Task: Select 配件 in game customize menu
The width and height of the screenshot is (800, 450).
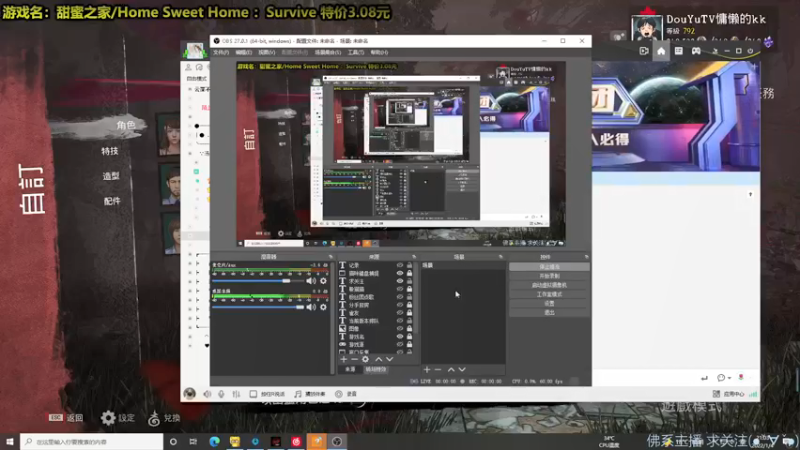Action: click(x=112, y=201)
